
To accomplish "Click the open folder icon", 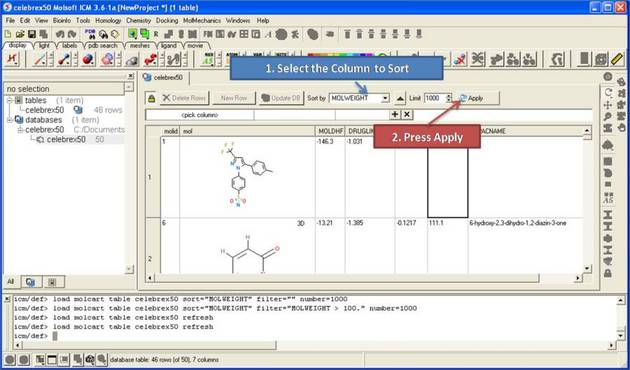I will pos(19,34).
